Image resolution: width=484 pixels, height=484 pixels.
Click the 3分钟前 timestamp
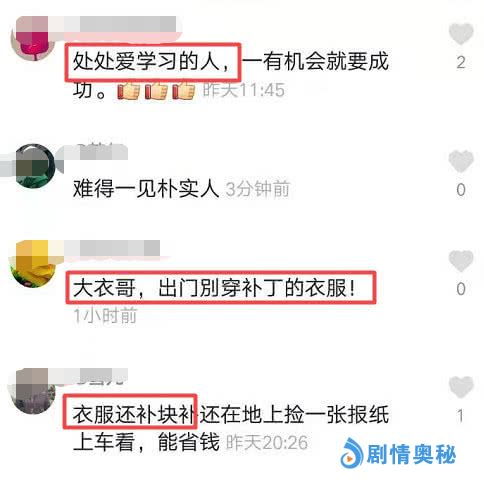point(258,189)
